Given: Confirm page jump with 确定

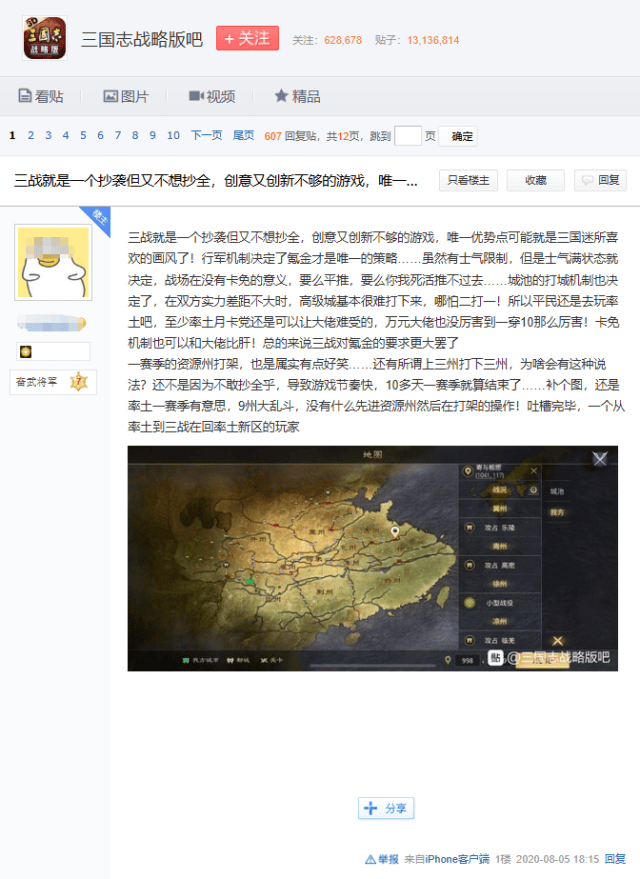Looking at the screenshot, I should (458, 136).
